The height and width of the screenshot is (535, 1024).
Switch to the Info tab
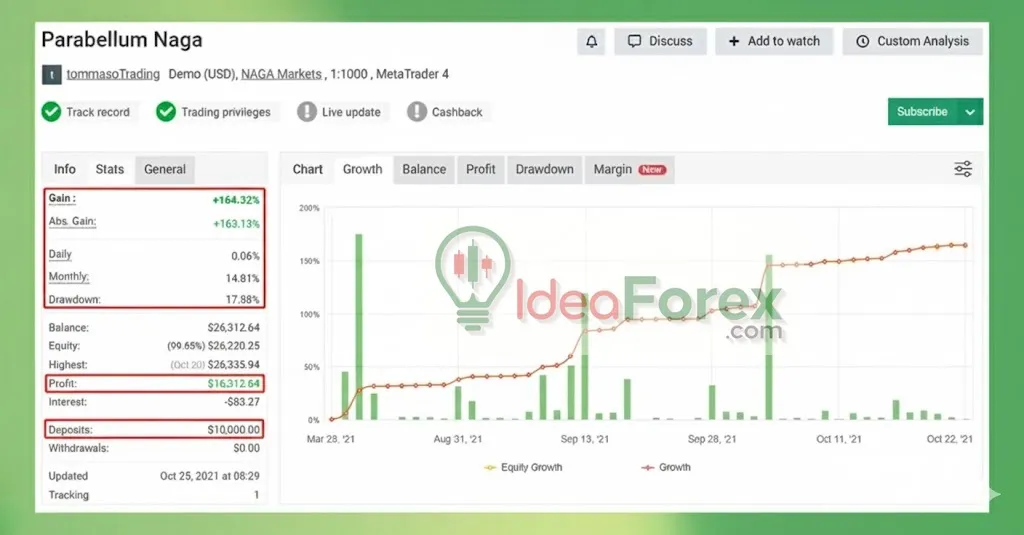click(x=65, y=169)
